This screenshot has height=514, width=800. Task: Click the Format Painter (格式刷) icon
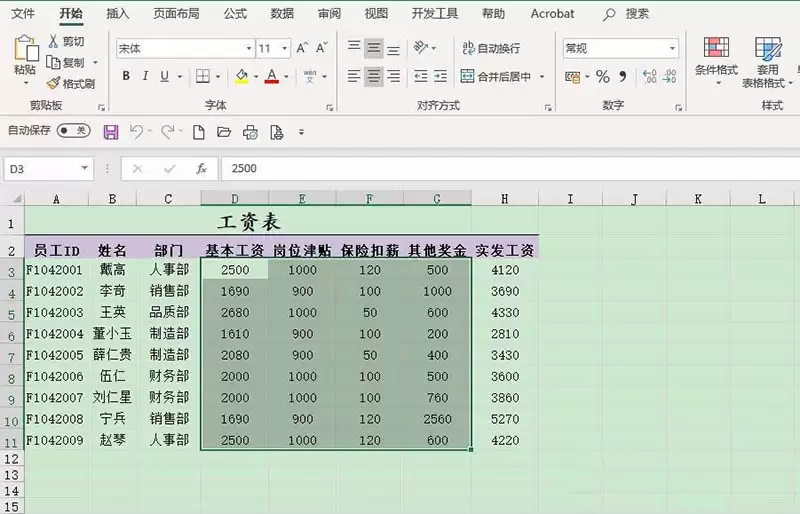pyautogui.click(x=53, y=83)
